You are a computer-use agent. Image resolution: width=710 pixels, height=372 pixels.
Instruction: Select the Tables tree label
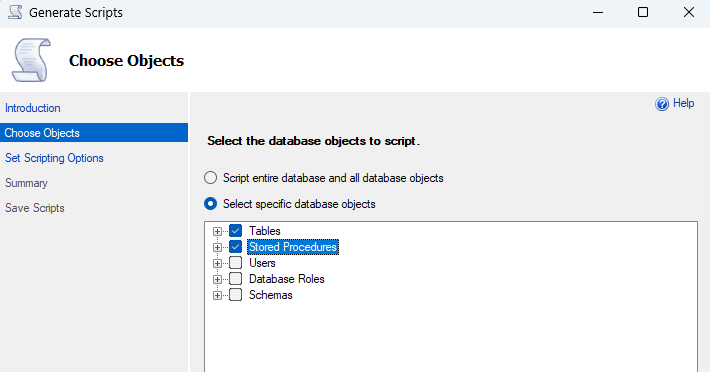click(265, 231)
